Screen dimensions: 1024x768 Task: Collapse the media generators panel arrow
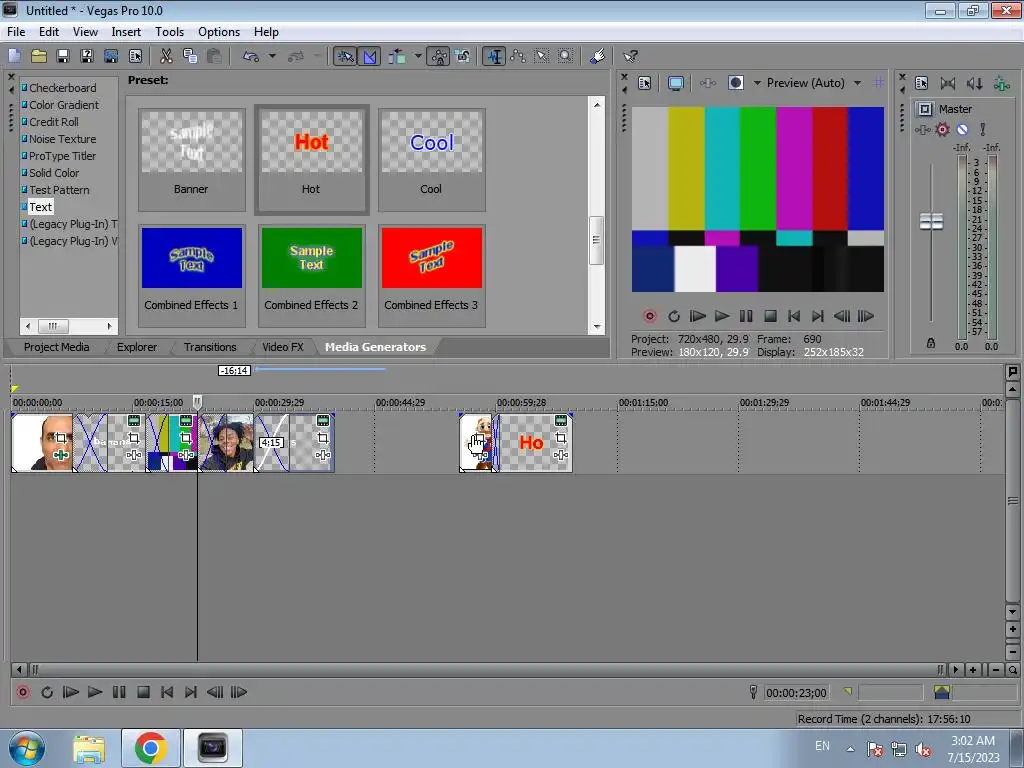point(11,90)
